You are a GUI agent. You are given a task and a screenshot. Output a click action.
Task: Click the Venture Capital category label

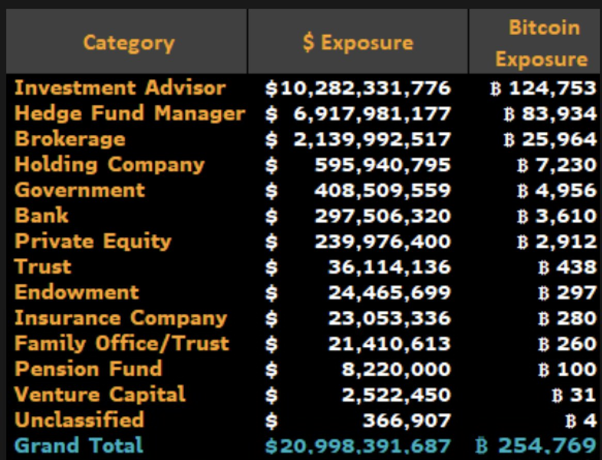(100, 394)
